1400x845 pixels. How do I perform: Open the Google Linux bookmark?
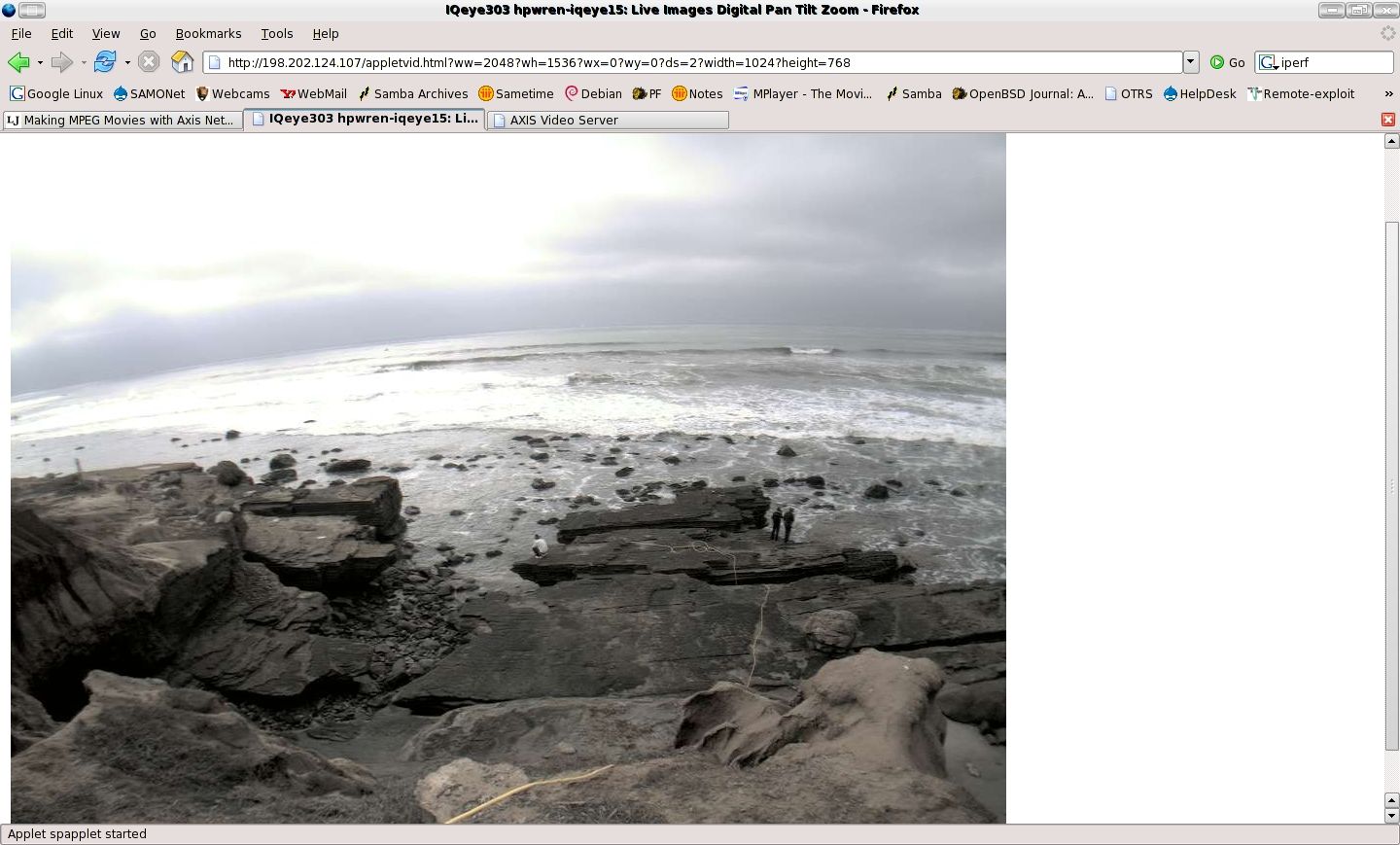56,93
